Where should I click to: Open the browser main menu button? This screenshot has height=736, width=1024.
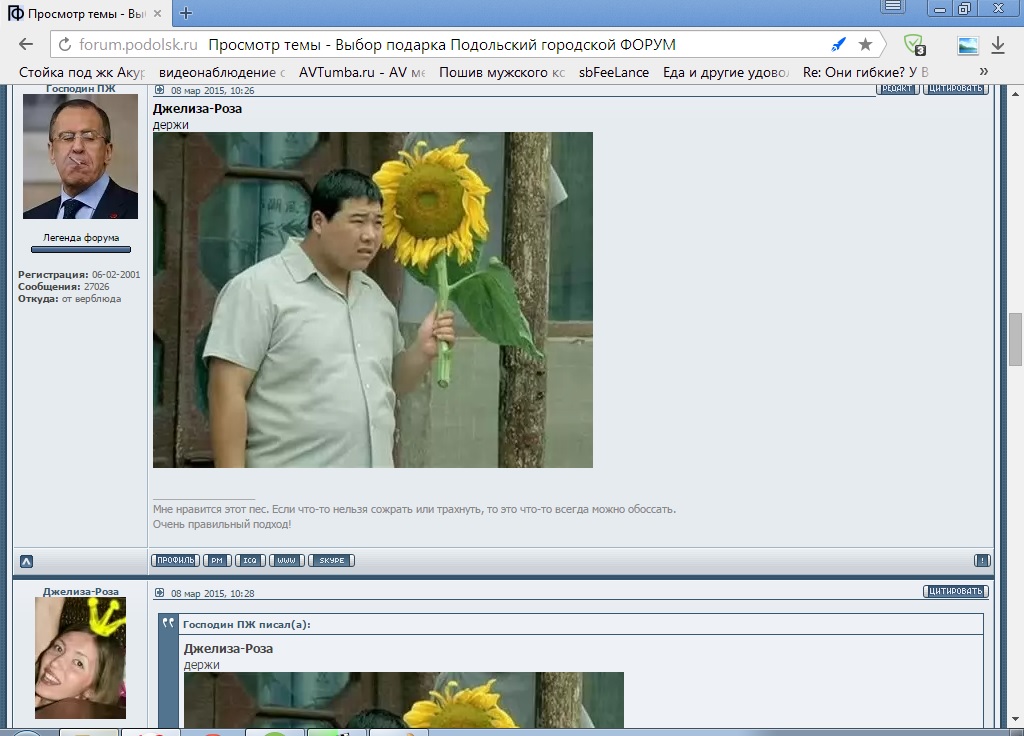(893, 7)
